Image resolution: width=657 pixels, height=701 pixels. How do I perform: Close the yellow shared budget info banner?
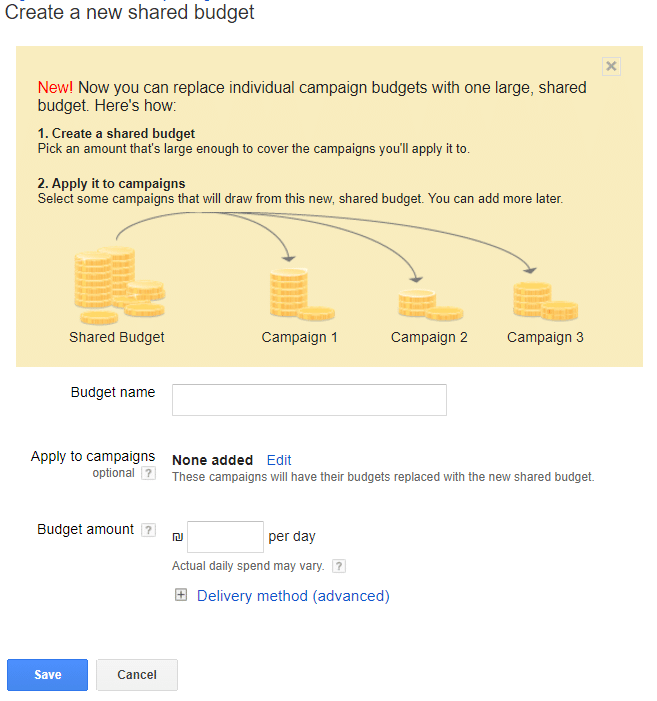[611, 67]
